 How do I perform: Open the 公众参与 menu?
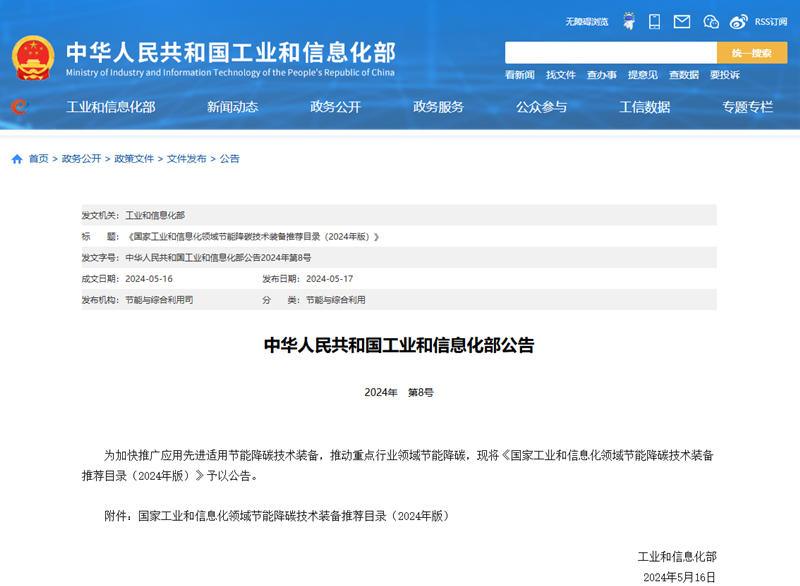541,107
